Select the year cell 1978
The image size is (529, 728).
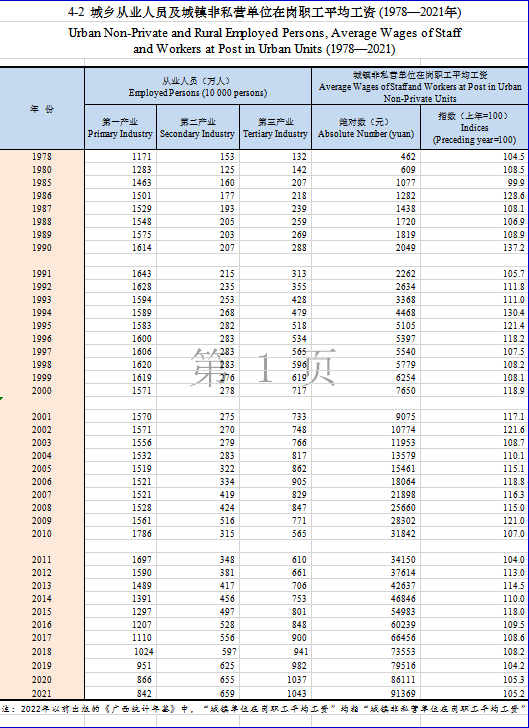[x=42, y=156]
